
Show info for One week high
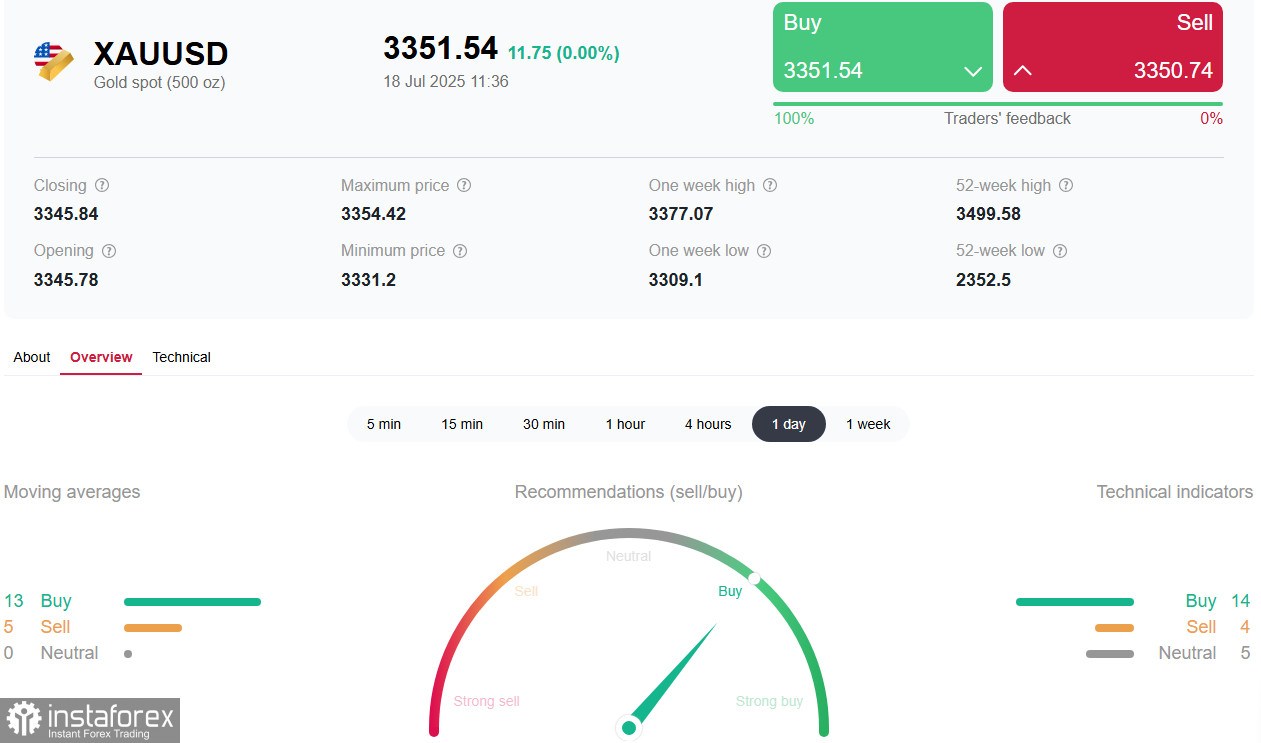coord(770,185)
